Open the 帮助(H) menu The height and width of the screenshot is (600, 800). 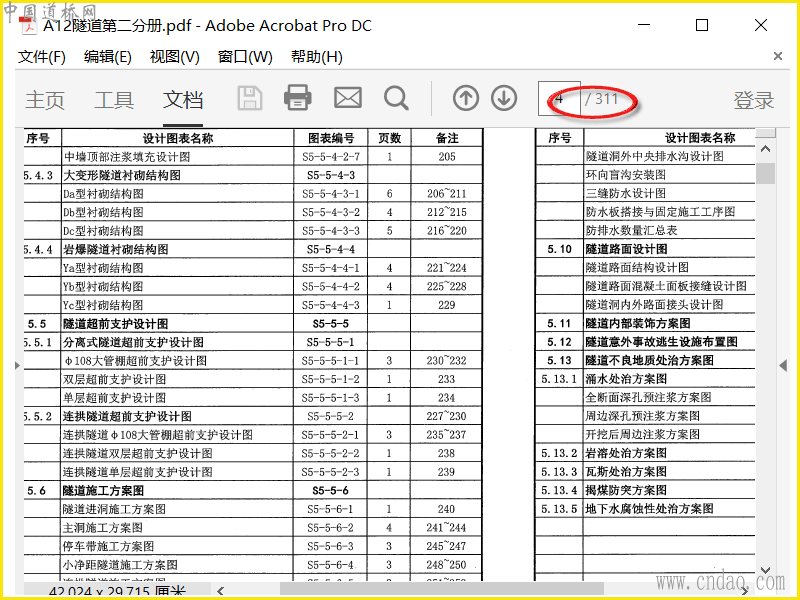pos(317,57)
